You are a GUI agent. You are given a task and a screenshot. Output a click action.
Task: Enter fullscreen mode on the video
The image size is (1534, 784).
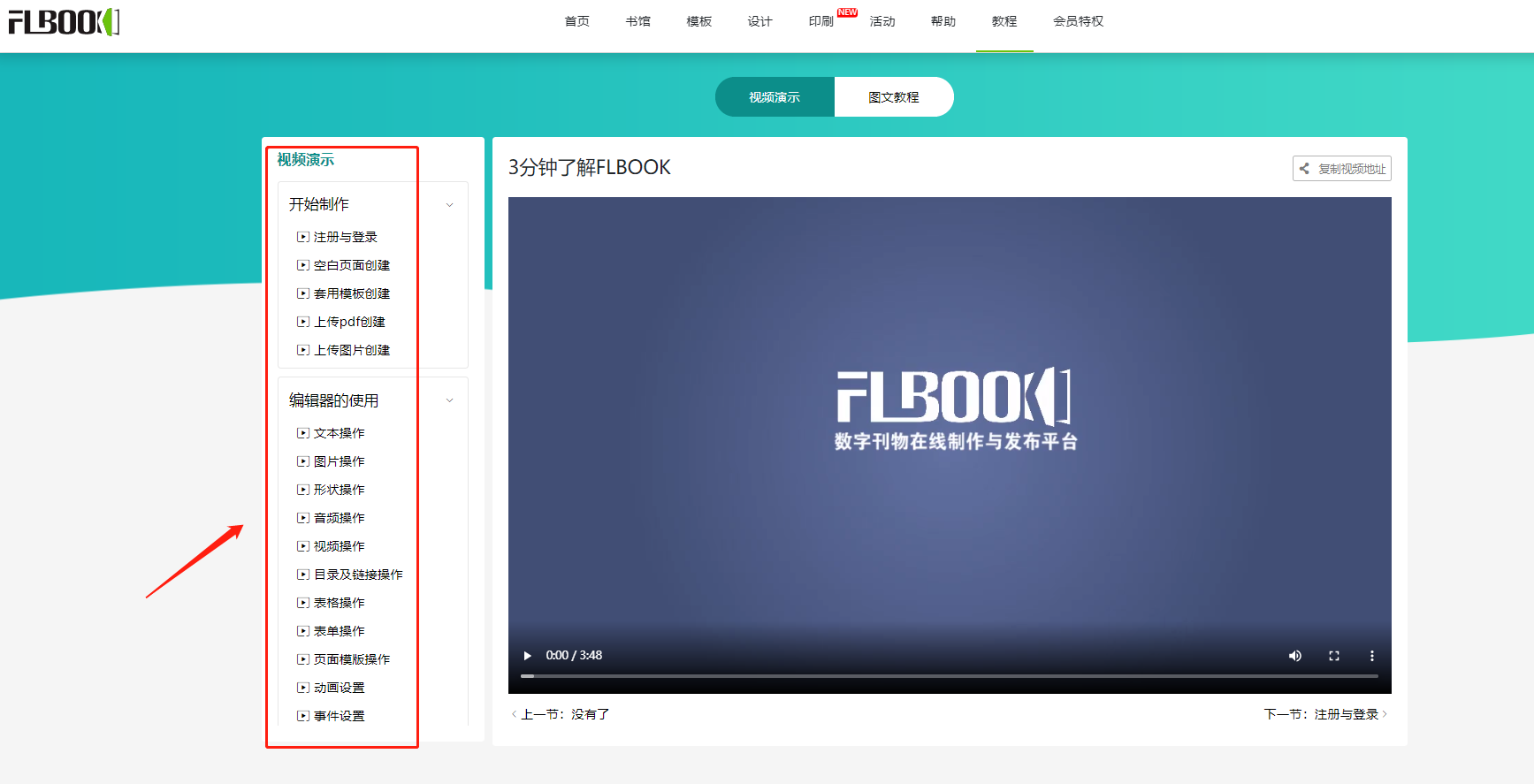[1334, 656]
